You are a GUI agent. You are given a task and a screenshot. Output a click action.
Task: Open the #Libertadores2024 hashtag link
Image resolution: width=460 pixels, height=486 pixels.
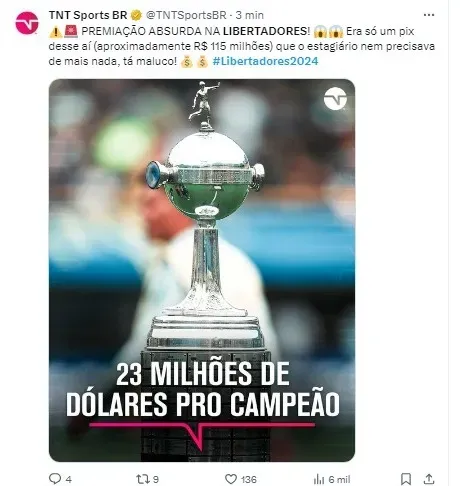tap(265, 61)
